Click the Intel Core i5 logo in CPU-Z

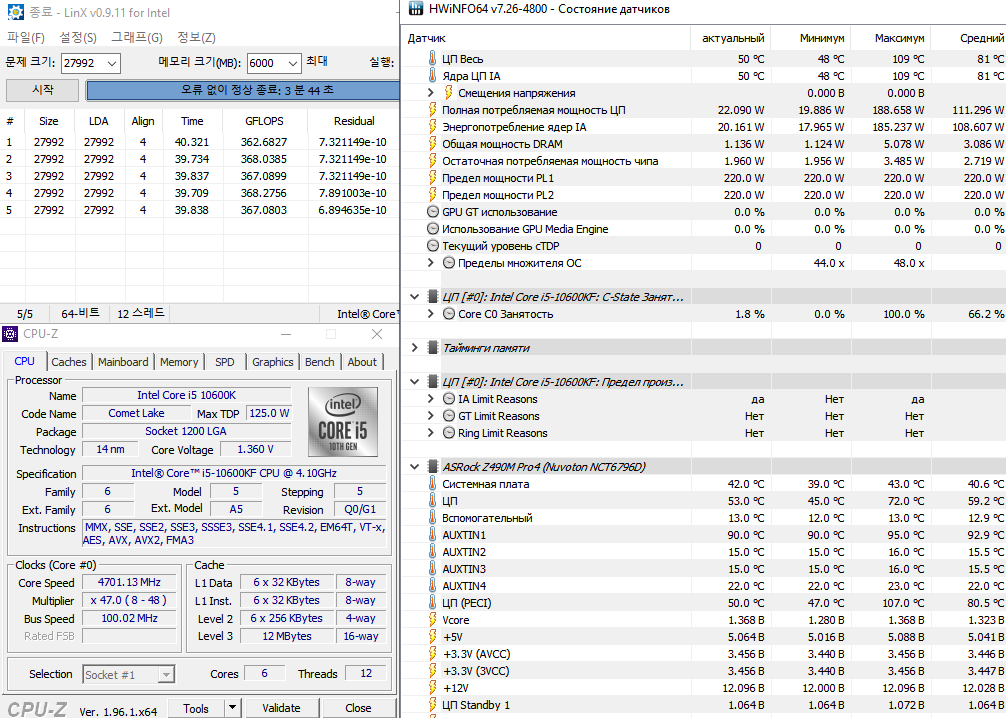pos(343,422)
